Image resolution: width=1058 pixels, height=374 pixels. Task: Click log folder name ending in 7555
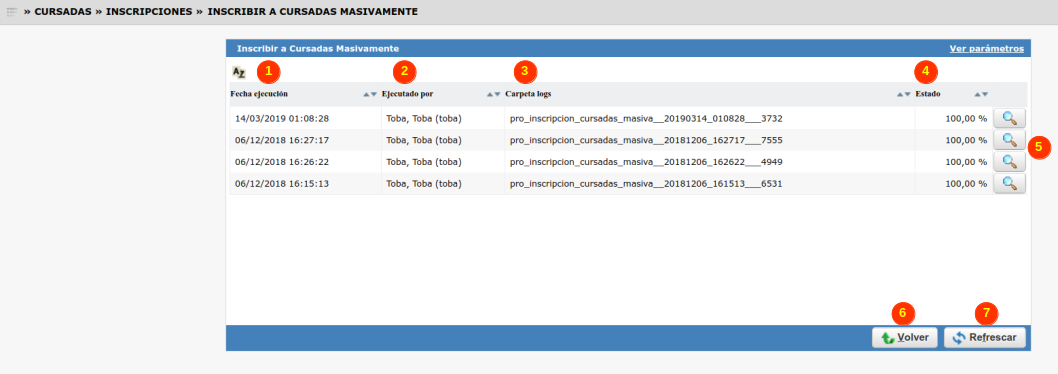pyautogui.click(x=646, y=140)
